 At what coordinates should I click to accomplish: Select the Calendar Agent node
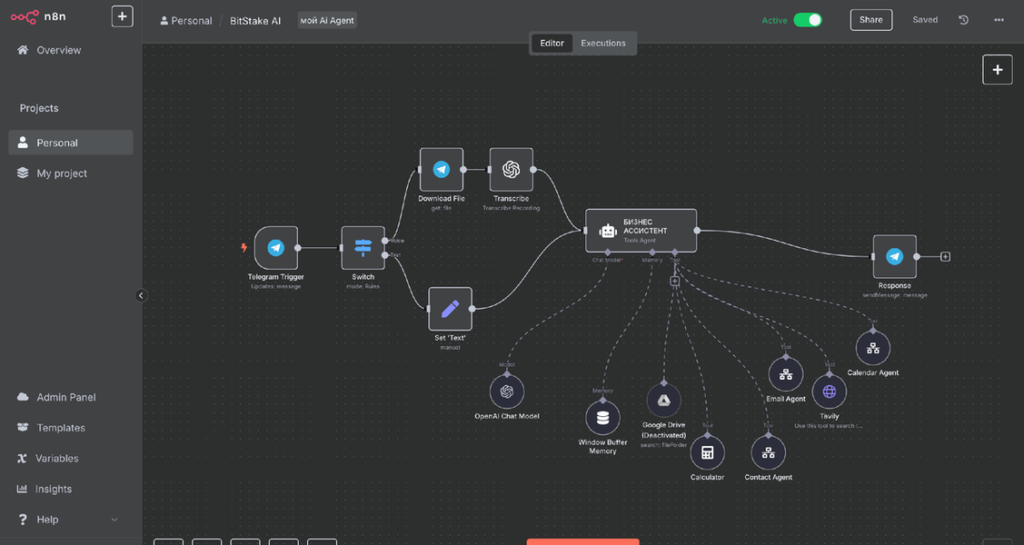tap(873, 348)
